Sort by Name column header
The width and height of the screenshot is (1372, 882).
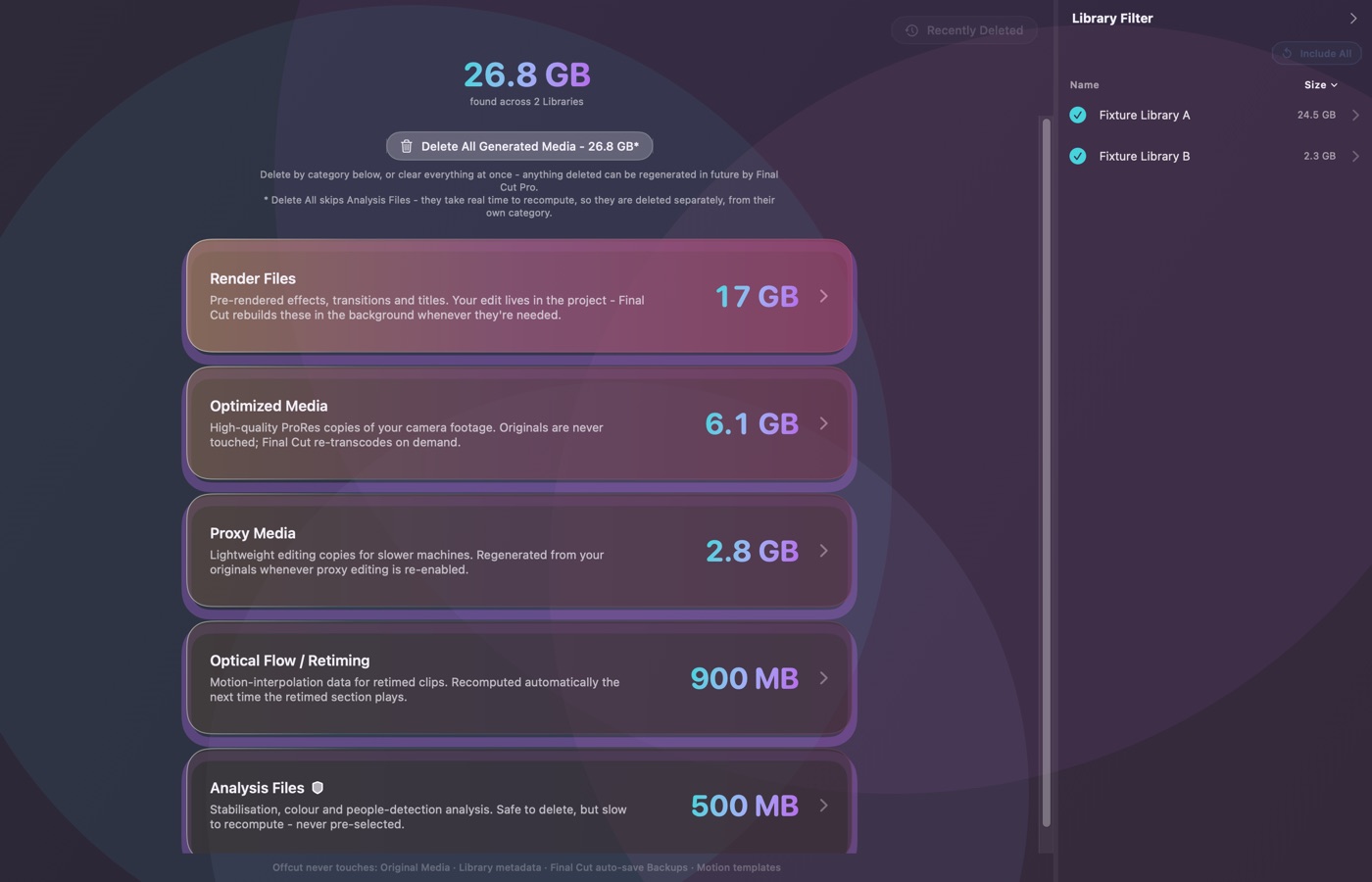[1084, 85]
